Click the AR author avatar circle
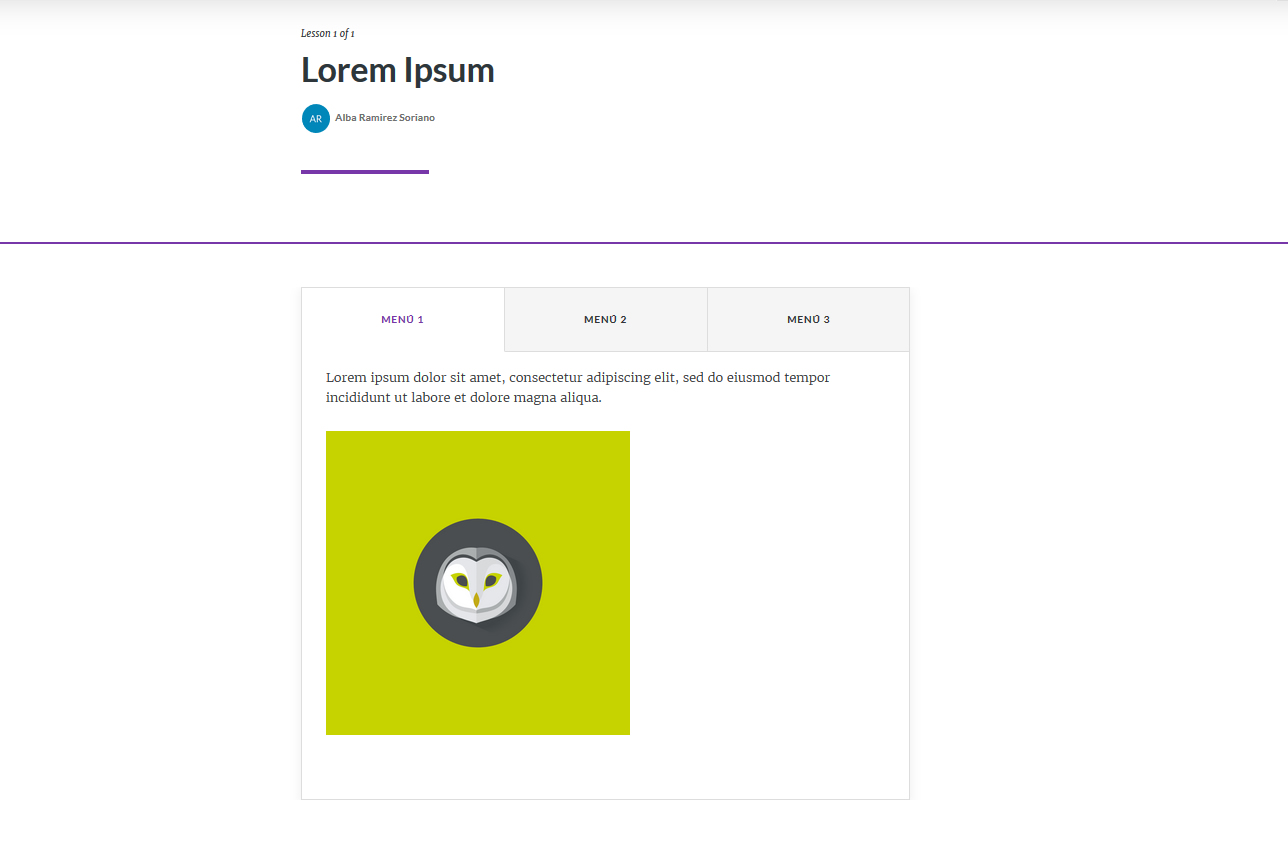Image resolution: width=1288 pixels, height=855 pixels. [x=315, y=118]
